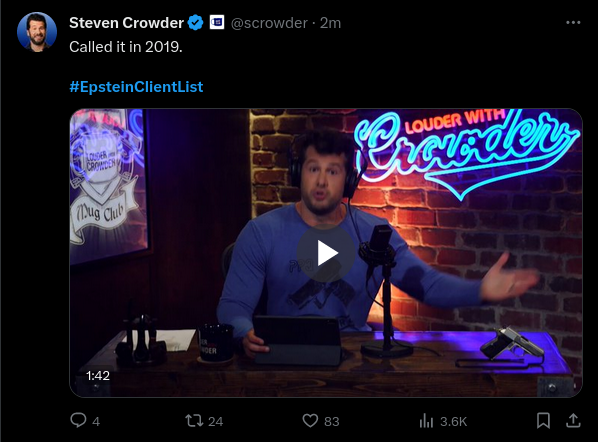Click the 83 likes count
The width and height of the screenshot is (598, 442).
(x=332, y=421)
